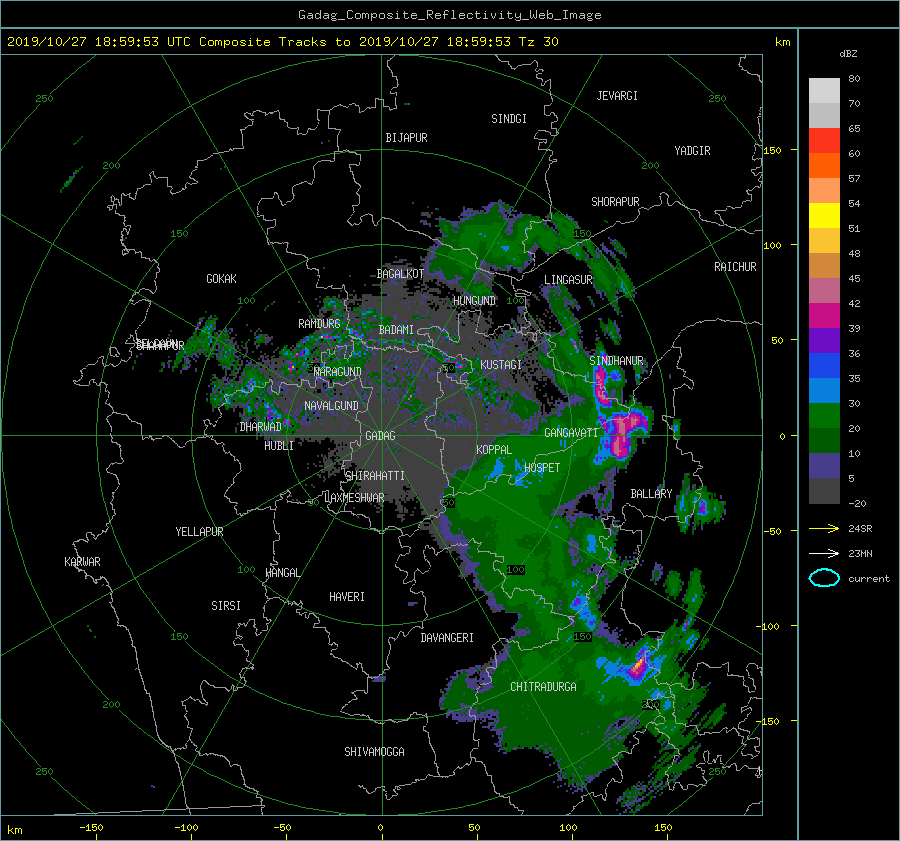Click the -100 tick on bottom axis

pos(186,827)
